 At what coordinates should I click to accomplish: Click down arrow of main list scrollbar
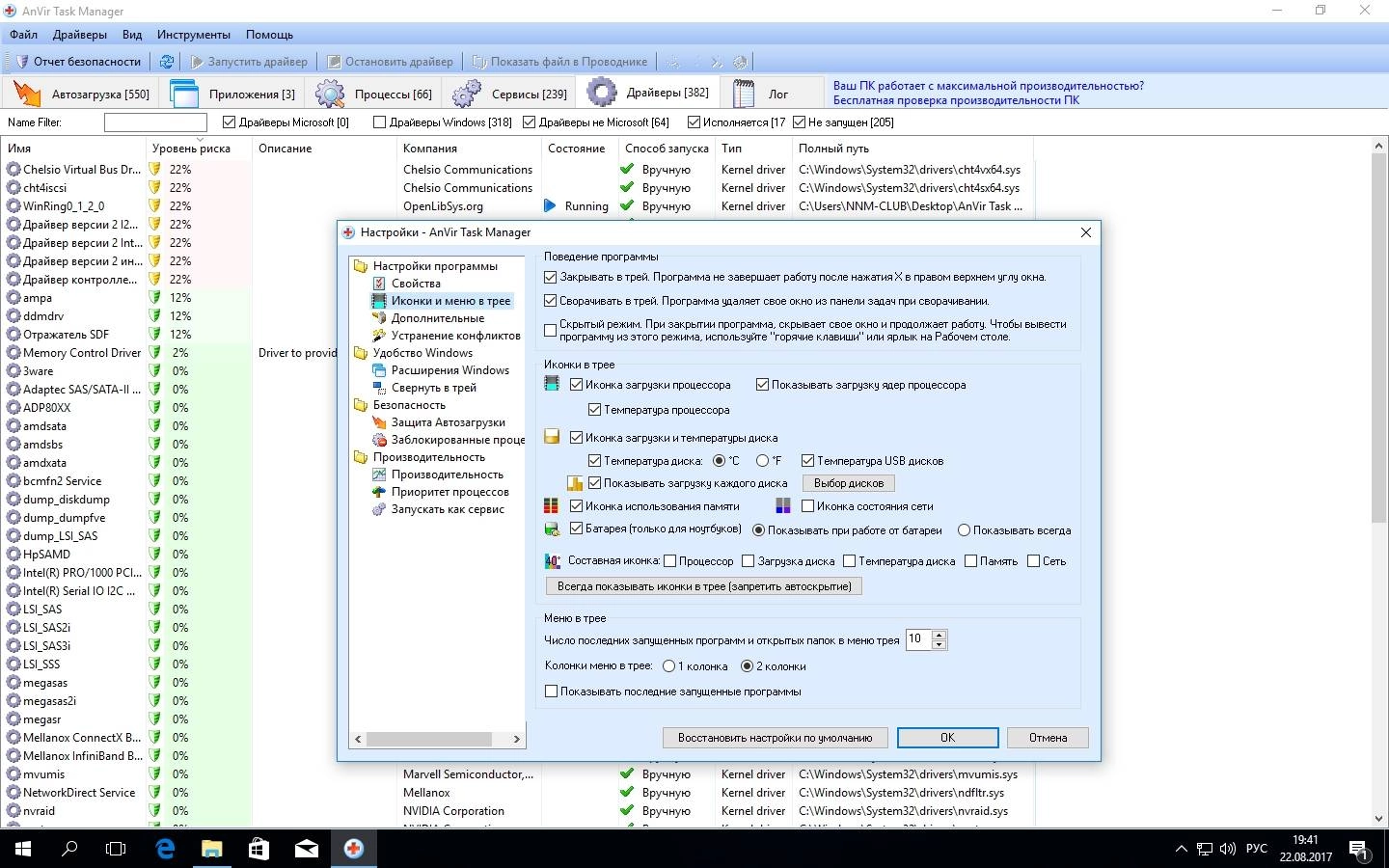[1378, 819]
